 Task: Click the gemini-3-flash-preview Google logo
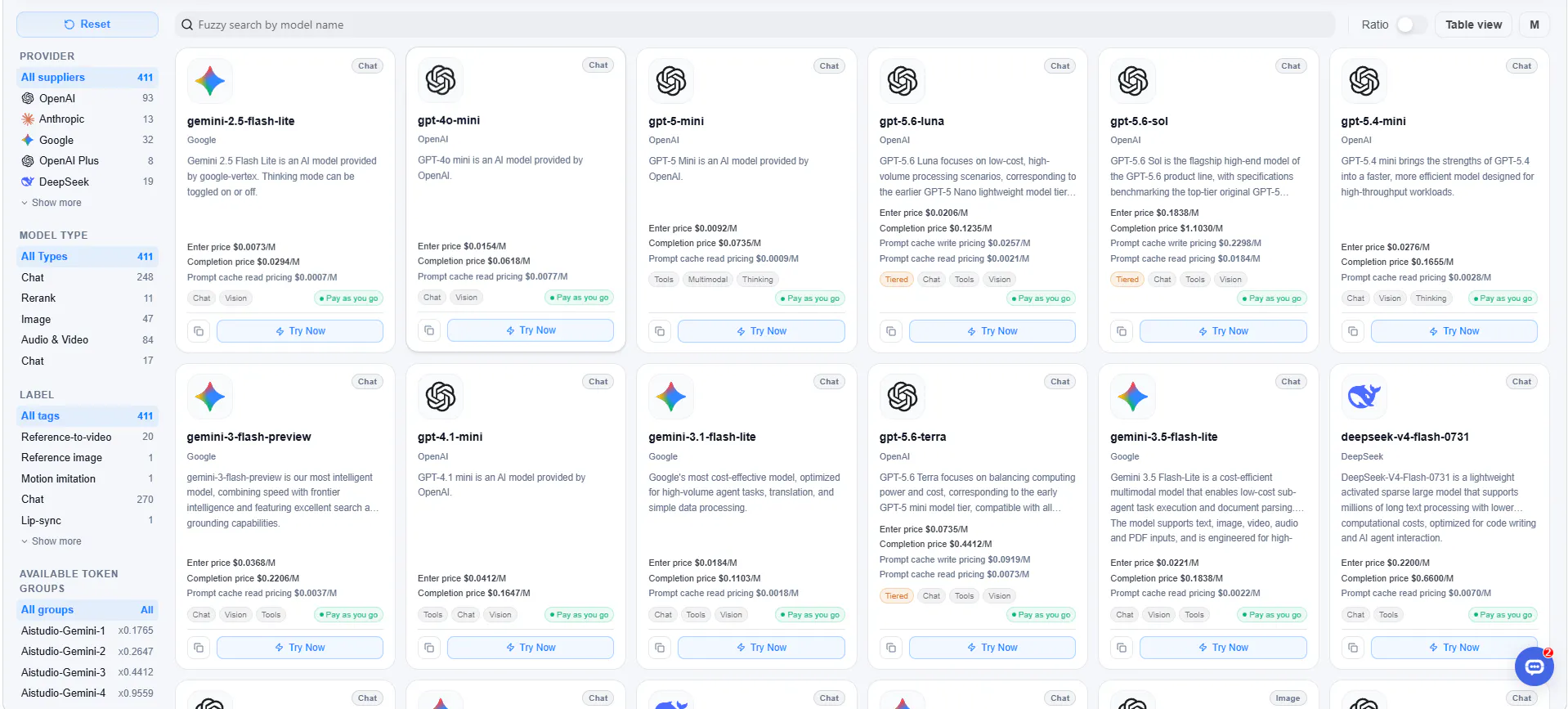pos(210,397)
